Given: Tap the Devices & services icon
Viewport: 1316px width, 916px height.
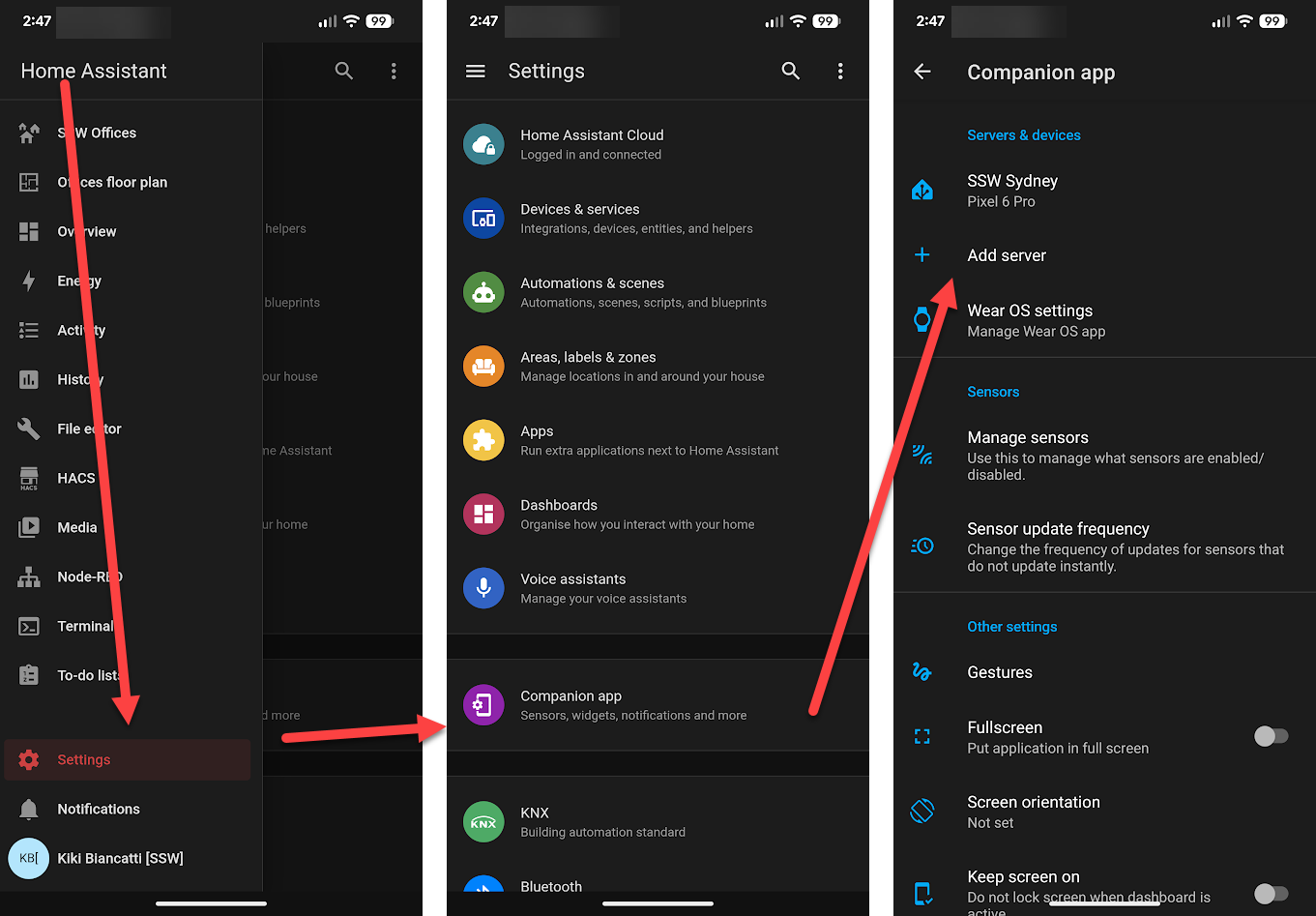Looking at the screenshot, I should (x=483, y=219).
